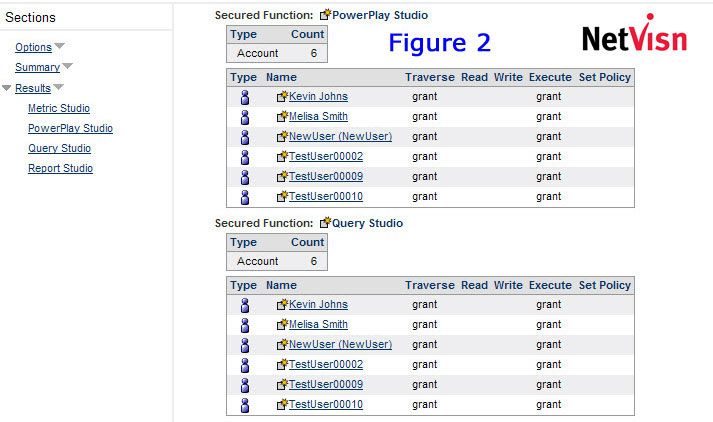This screenshot has height=422, width=713.
Task: Open TestUser00010 link in Query Studio table
Action: pyautogui.click(x=326, y=404)
